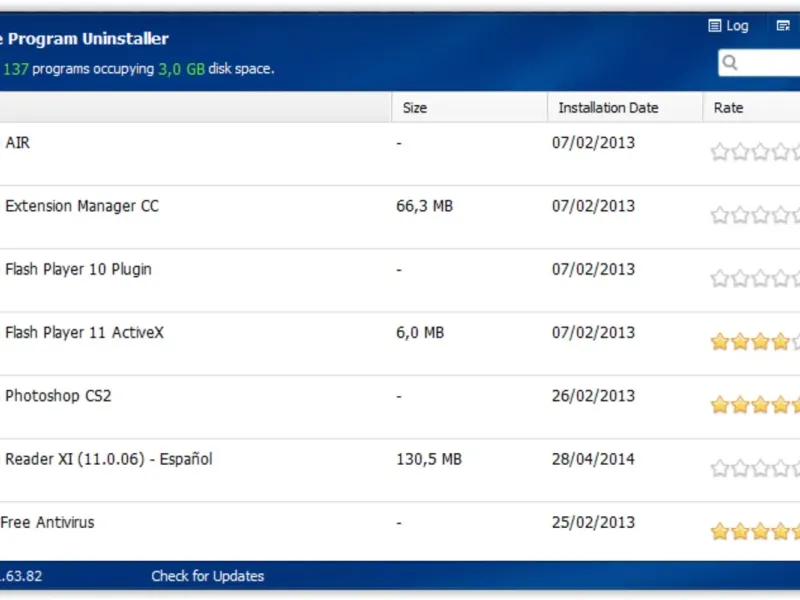
Task: Rate Reader XI with four stars
Action: 781,468
